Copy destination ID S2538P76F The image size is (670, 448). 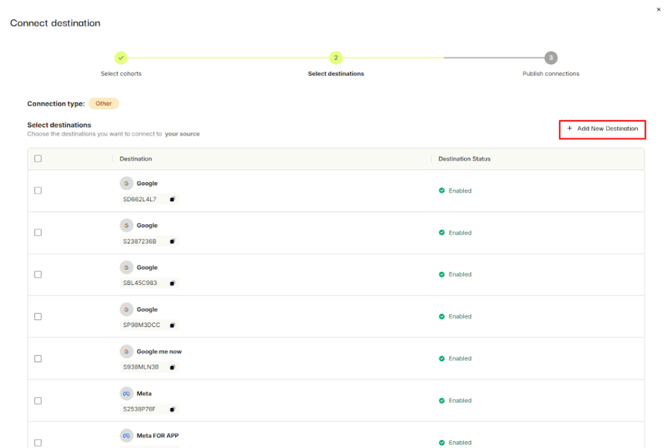(172, 409)
